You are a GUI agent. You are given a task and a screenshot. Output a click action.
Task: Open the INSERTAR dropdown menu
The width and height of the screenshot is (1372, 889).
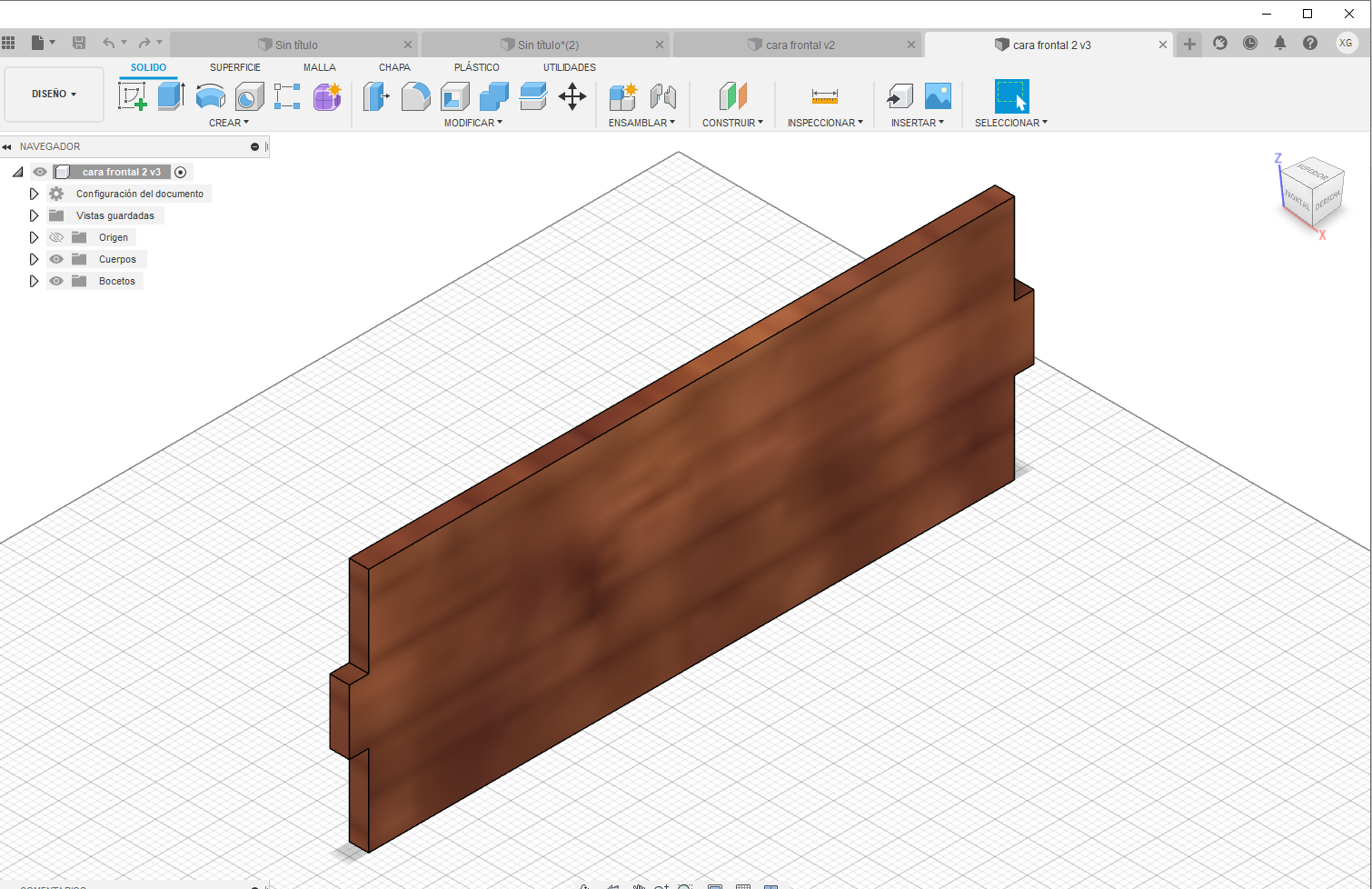click(x=918, y=123)
